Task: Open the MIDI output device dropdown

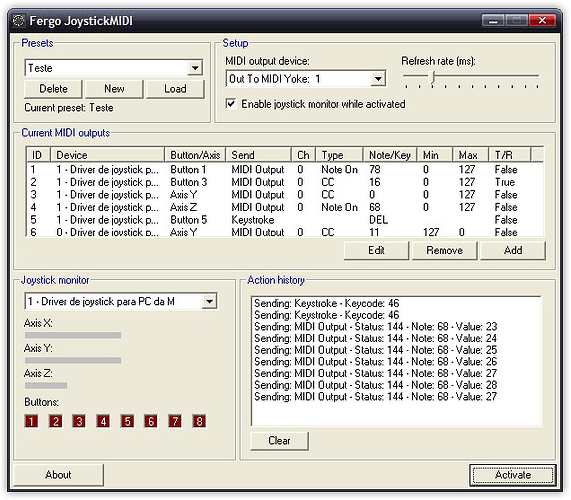Action: tap(378, 79)
